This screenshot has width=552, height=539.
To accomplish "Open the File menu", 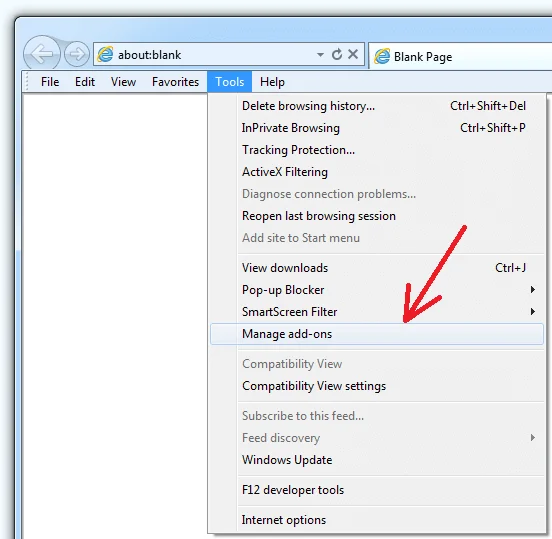I will coord(50,82).
